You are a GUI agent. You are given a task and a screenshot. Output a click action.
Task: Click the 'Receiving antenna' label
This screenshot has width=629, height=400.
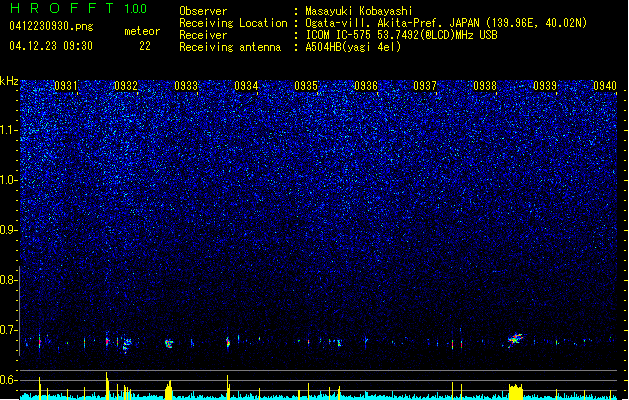click(230, 47)
